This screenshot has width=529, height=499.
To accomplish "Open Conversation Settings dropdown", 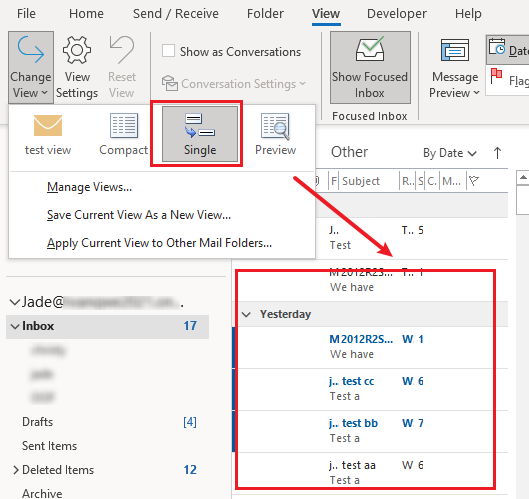I will [x=233, y=83].
